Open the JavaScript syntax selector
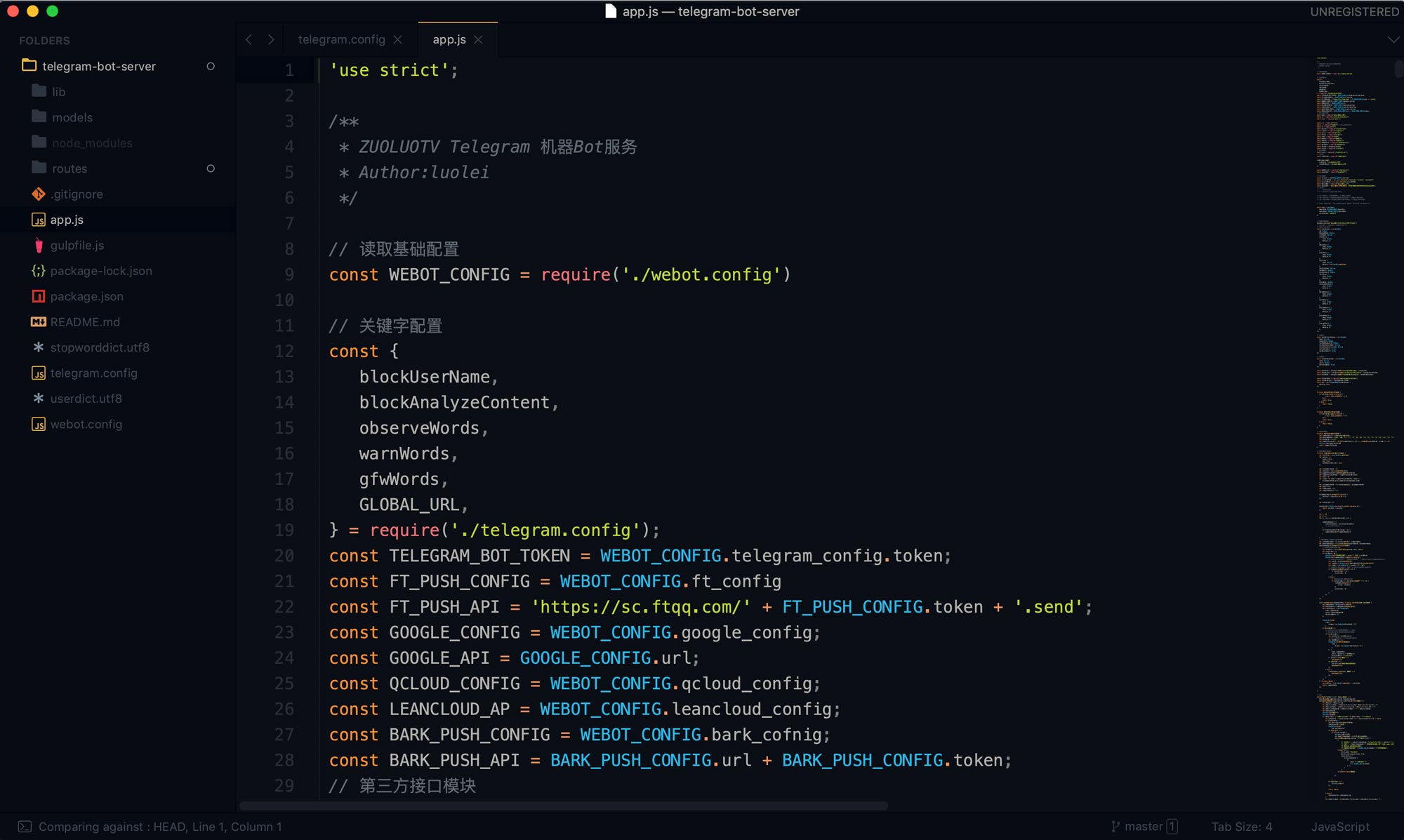Viewport: 1404px width, 840px height. point(1340,827)
